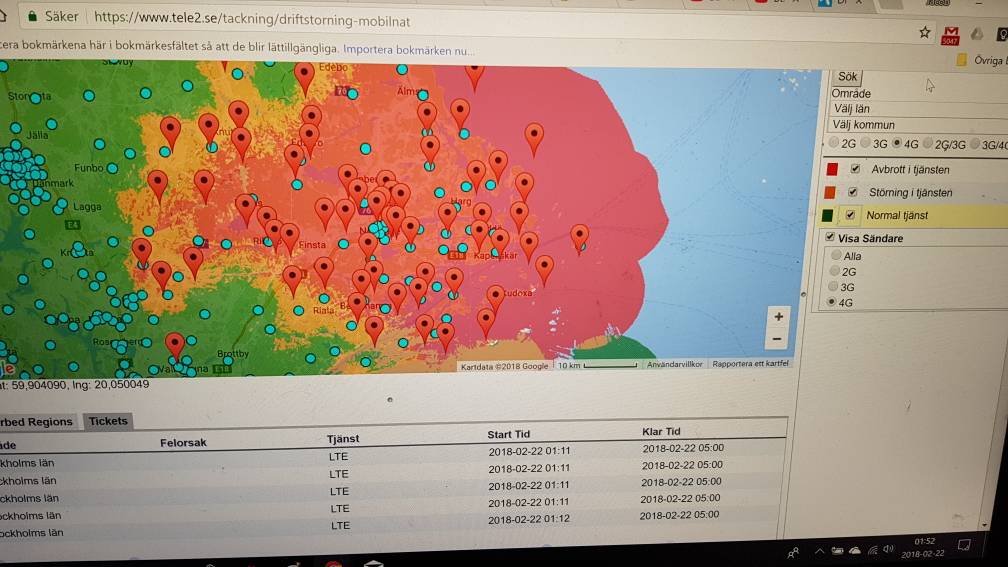Toggle the Visa Sändare checkbox
The width and height of the screenshot is (1008, 567).
(x=830, y=237)
